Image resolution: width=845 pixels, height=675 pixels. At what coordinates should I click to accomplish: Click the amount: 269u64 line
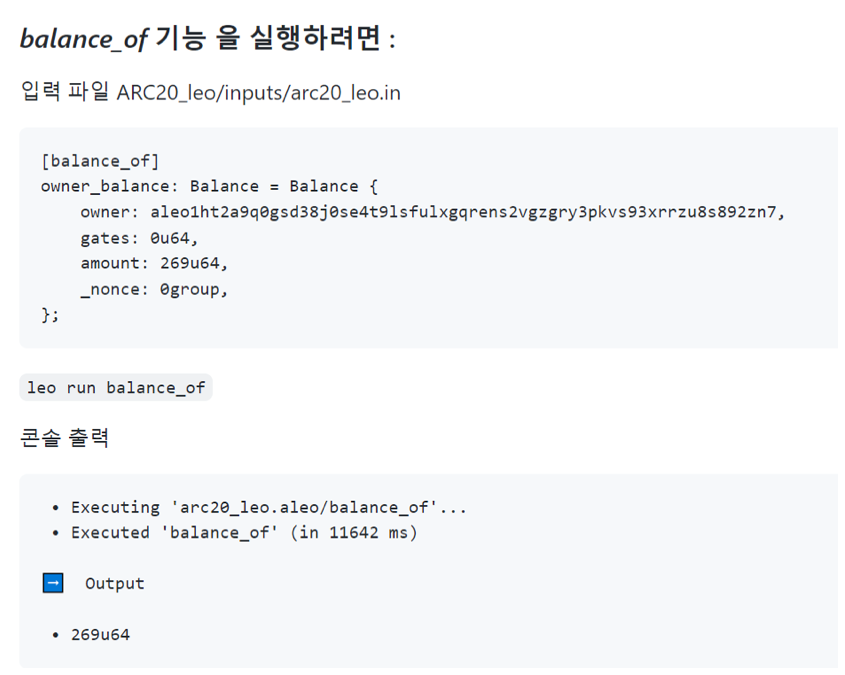[x=154, y=263]
